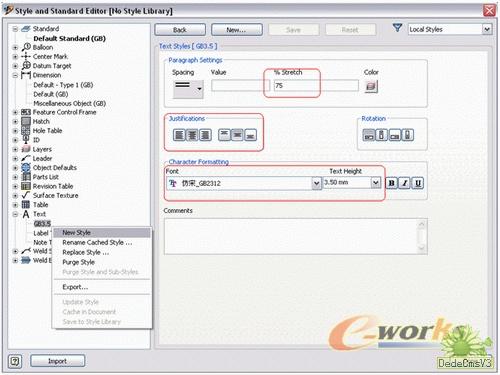500x375 pixels.
Task: Click the % Stretch input field
Action: [316, 86]
